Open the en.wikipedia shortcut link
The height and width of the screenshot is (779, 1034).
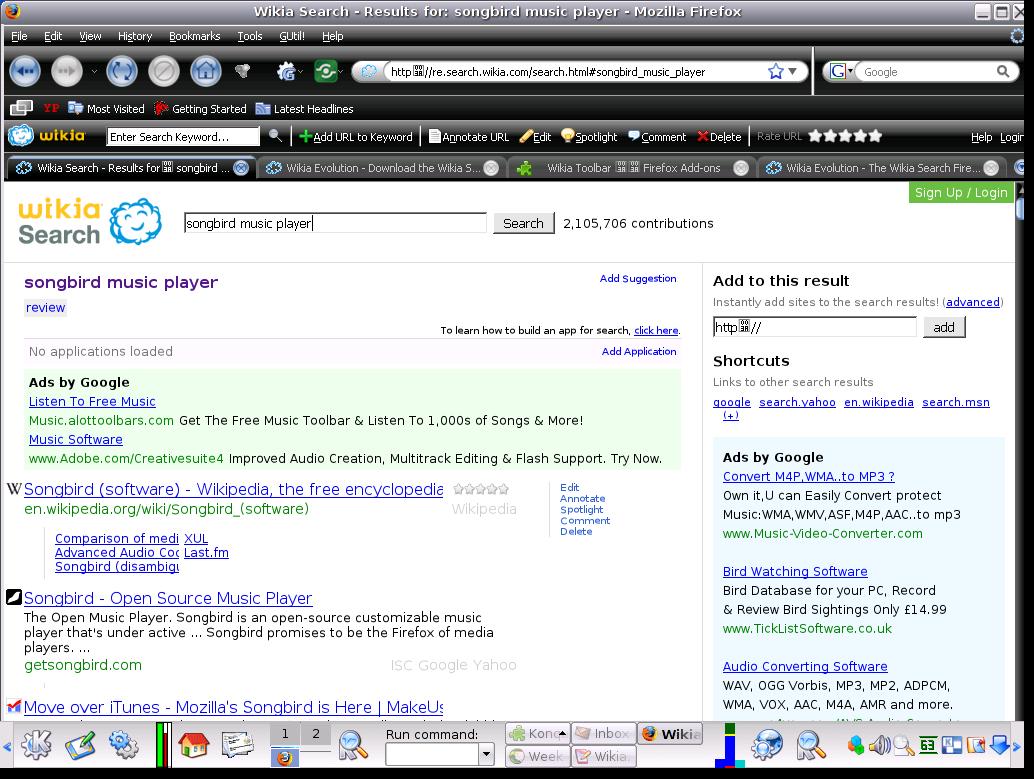(x=878, y=402)
